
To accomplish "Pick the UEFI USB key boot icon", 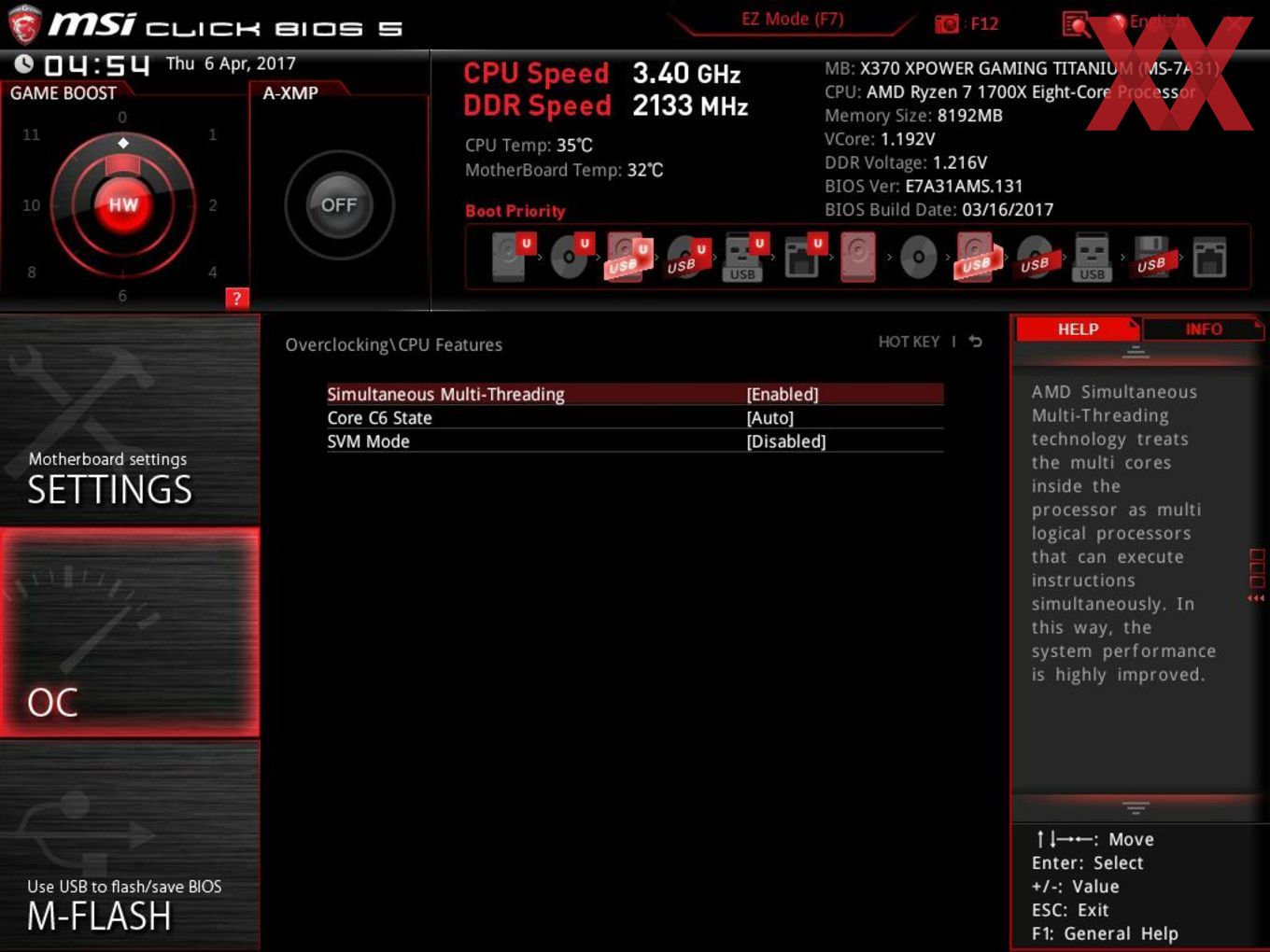I will (x=744, y=257).
